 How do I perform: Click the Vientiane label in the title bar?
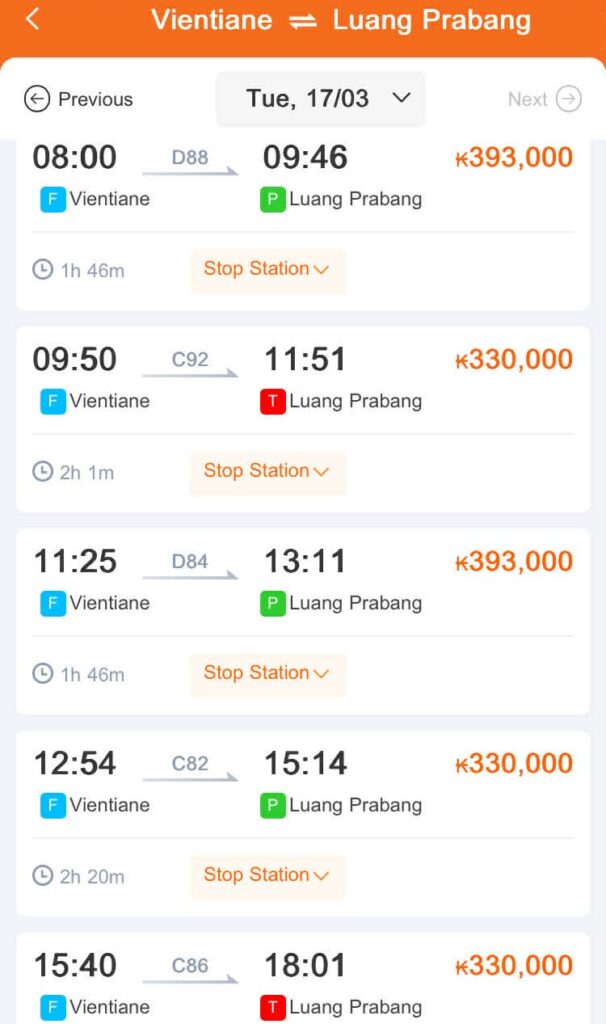coord(212,20)
